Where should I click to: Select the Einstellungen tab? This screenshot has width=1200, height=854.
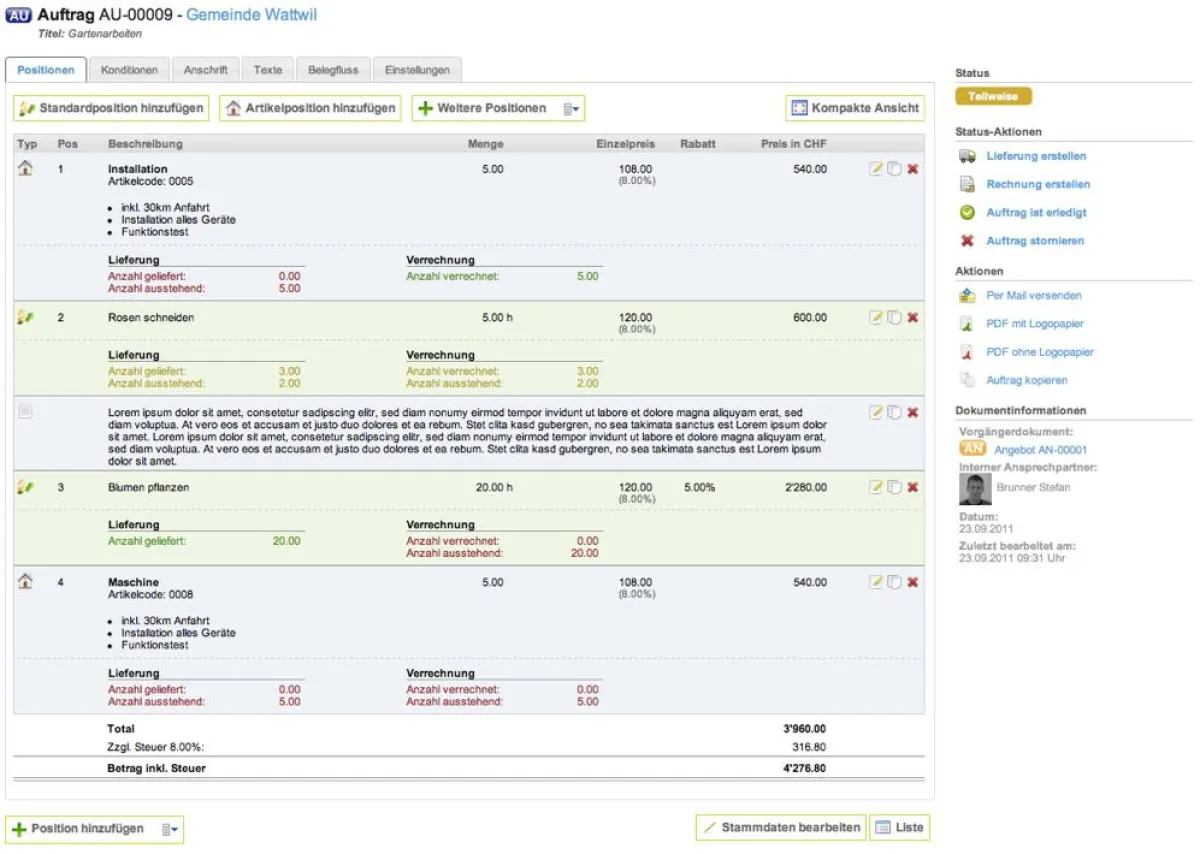417,70
